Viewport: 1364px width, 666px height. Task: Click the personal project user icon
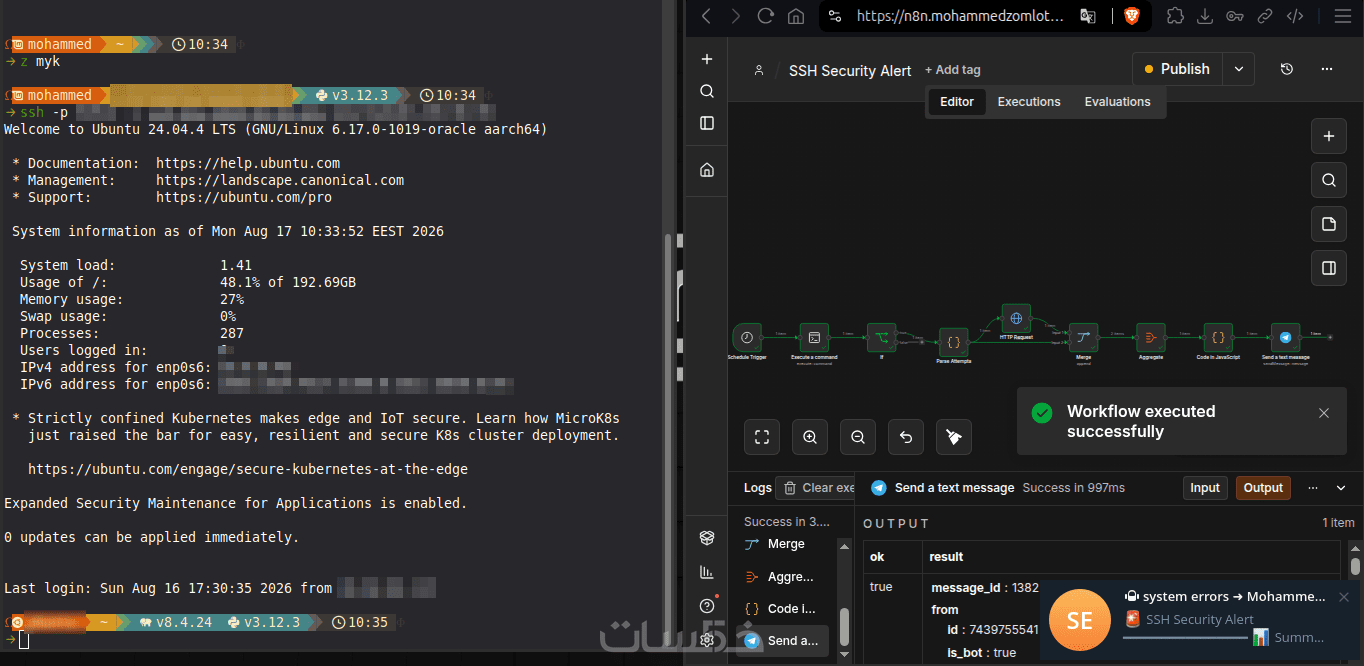pyautogui.click(x=759, y=70)
